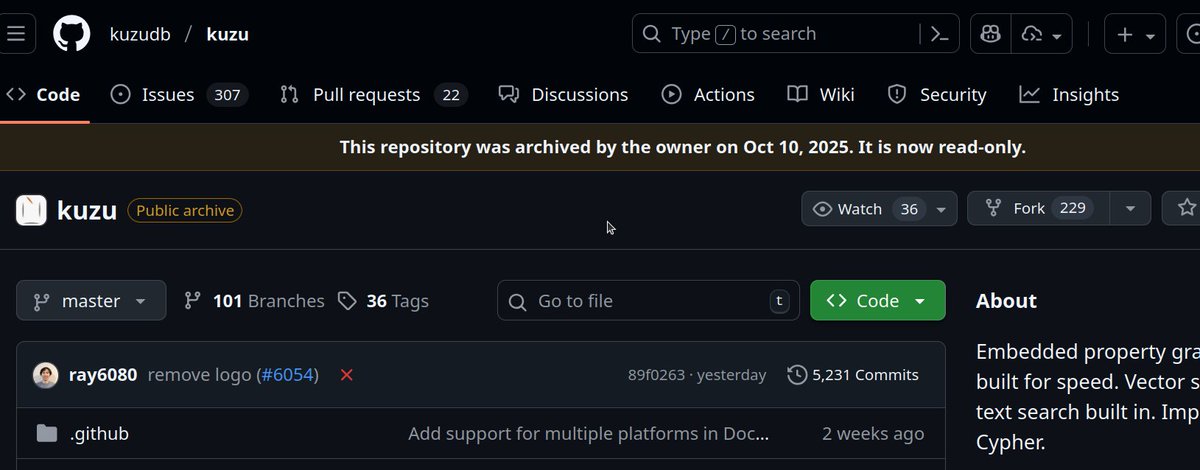The height and width of the screenshot is (470, 1200).
Task: Open the Copilot icon button
Action: pos(991,34)
